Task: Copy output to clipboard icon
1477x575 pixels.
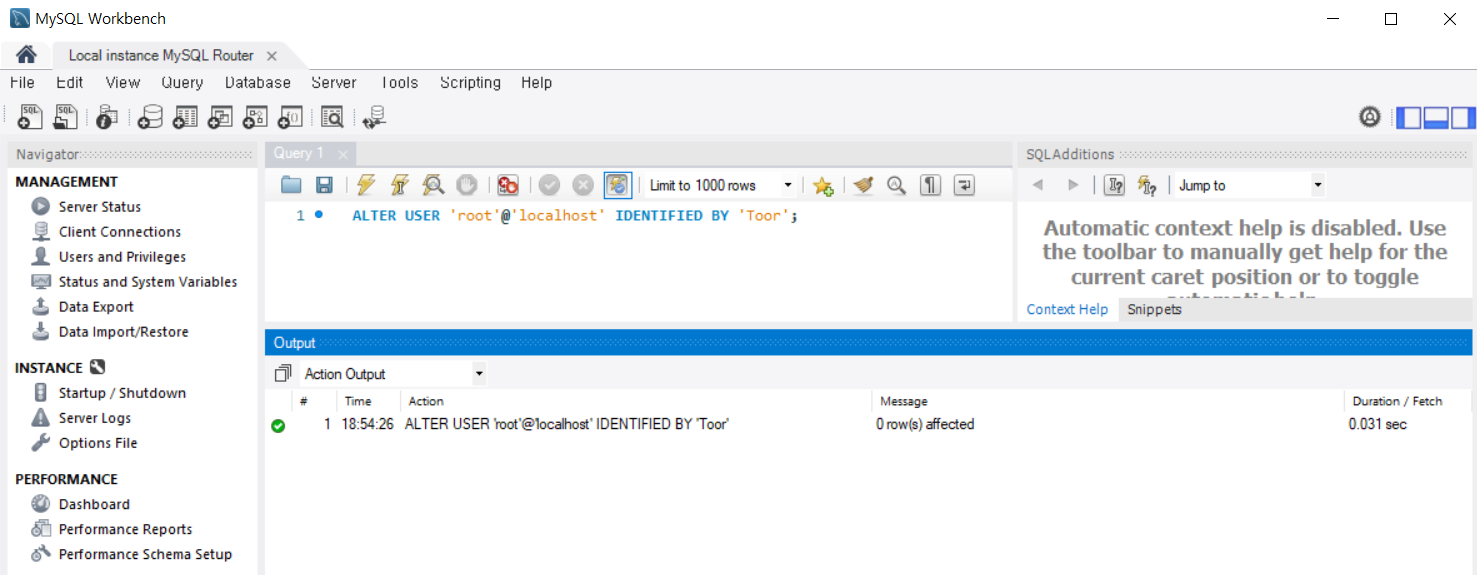Action: tap(283, 374)
